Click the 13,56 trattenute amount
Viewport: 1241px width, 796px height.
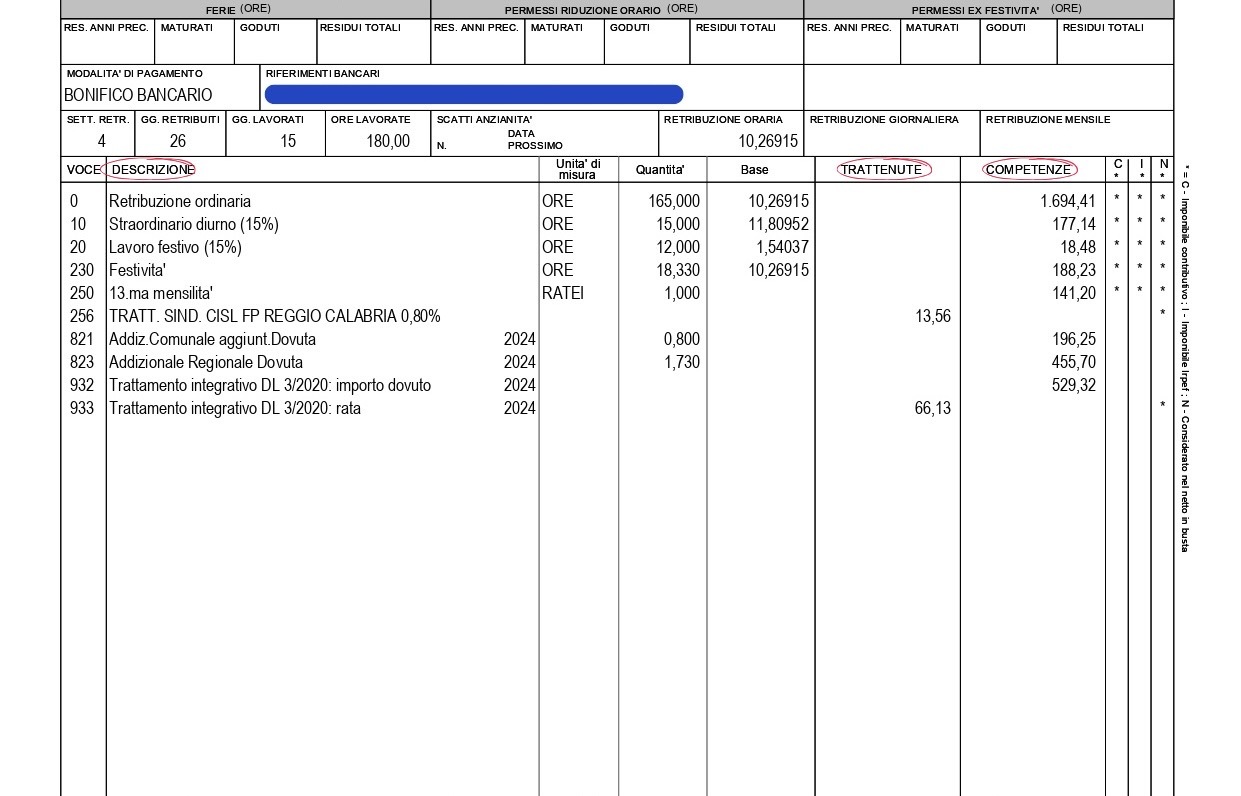(932, 316)
